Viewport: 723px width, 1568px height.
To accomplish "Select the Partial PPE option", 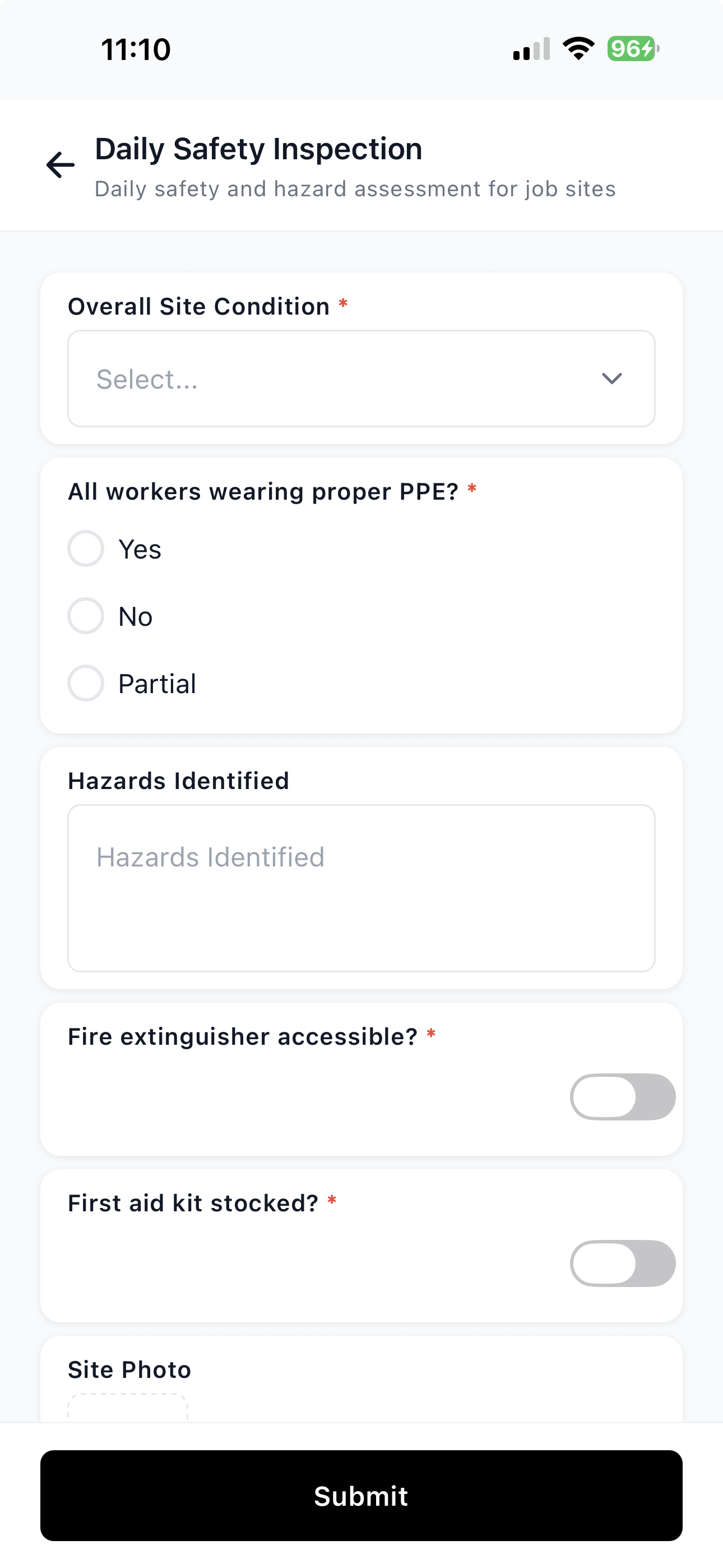I will (86, 683).
